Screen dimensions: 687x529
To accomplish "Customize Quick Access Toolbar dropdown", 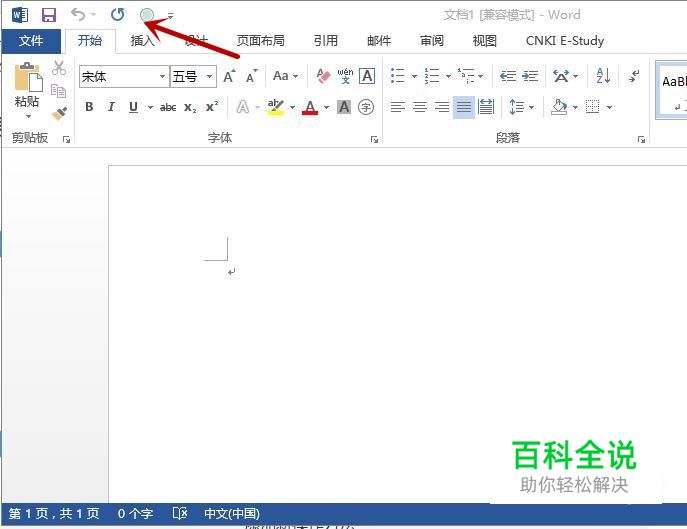I will (170, 16).
